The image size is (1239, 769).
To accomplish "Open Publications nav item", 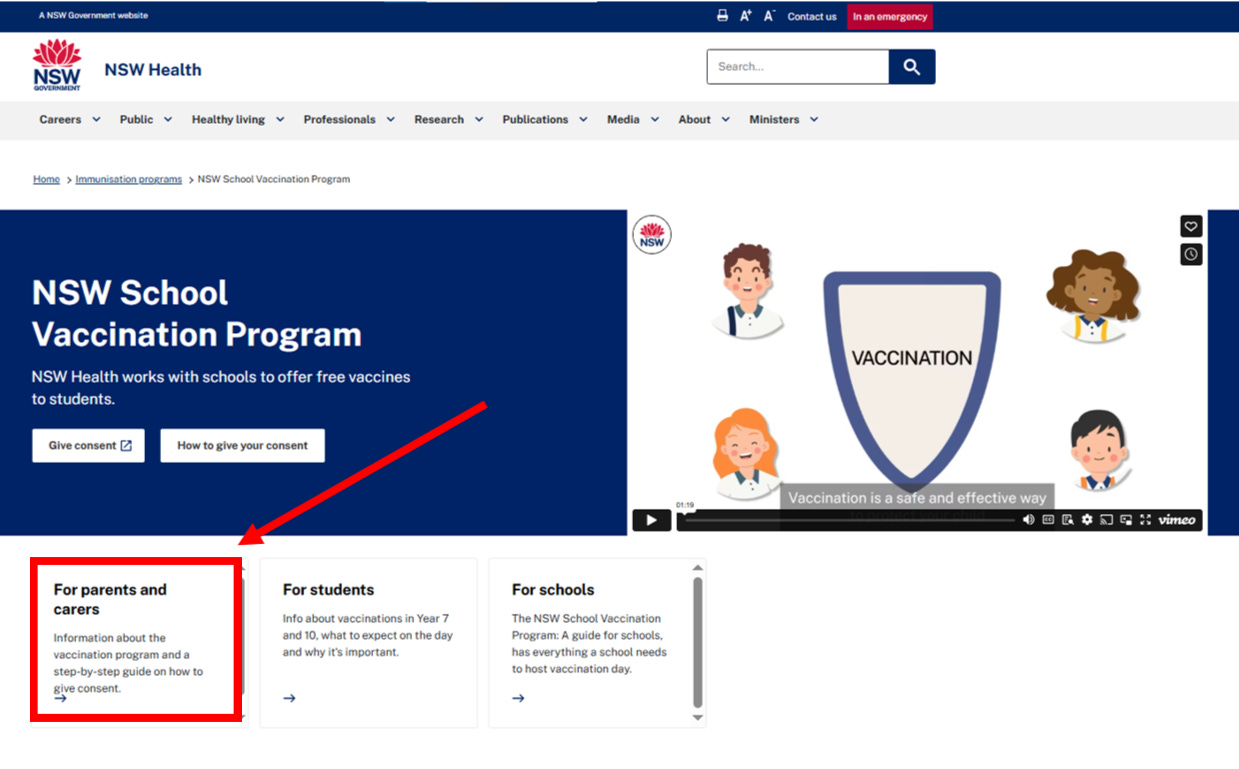I will [535, 119].
